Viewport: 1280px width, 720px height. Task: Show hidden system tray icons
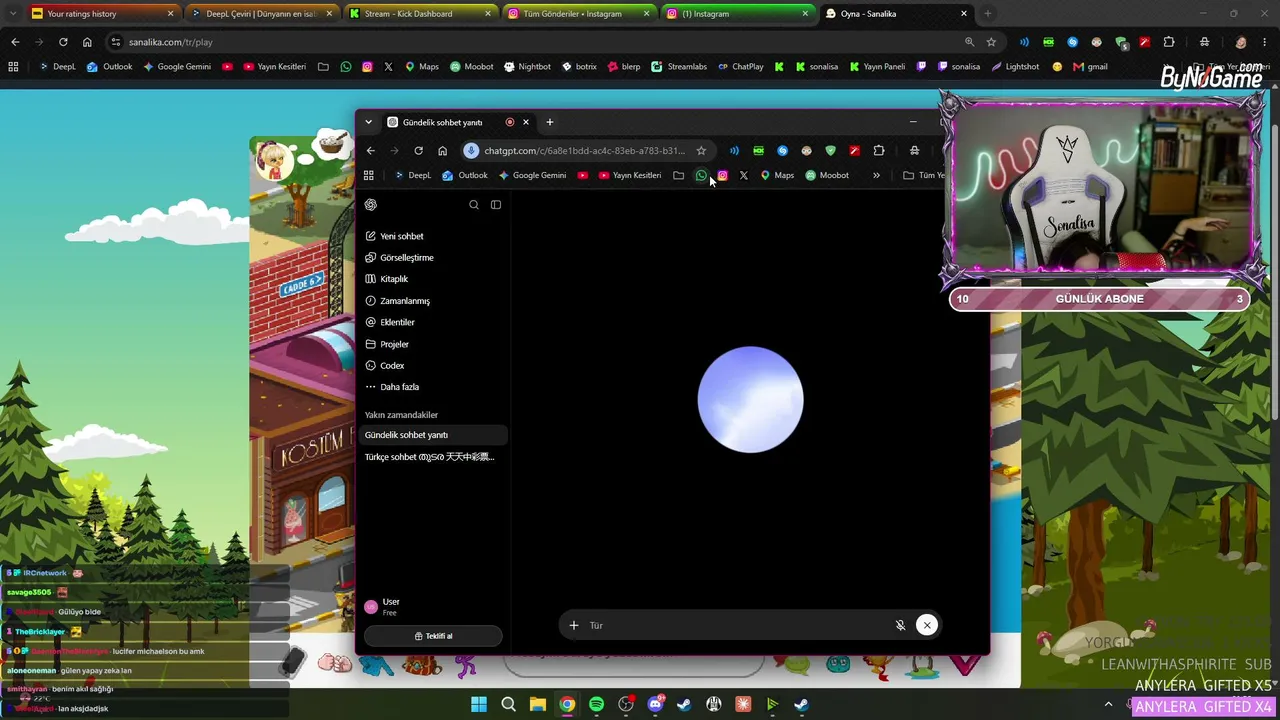[1108, 705]
